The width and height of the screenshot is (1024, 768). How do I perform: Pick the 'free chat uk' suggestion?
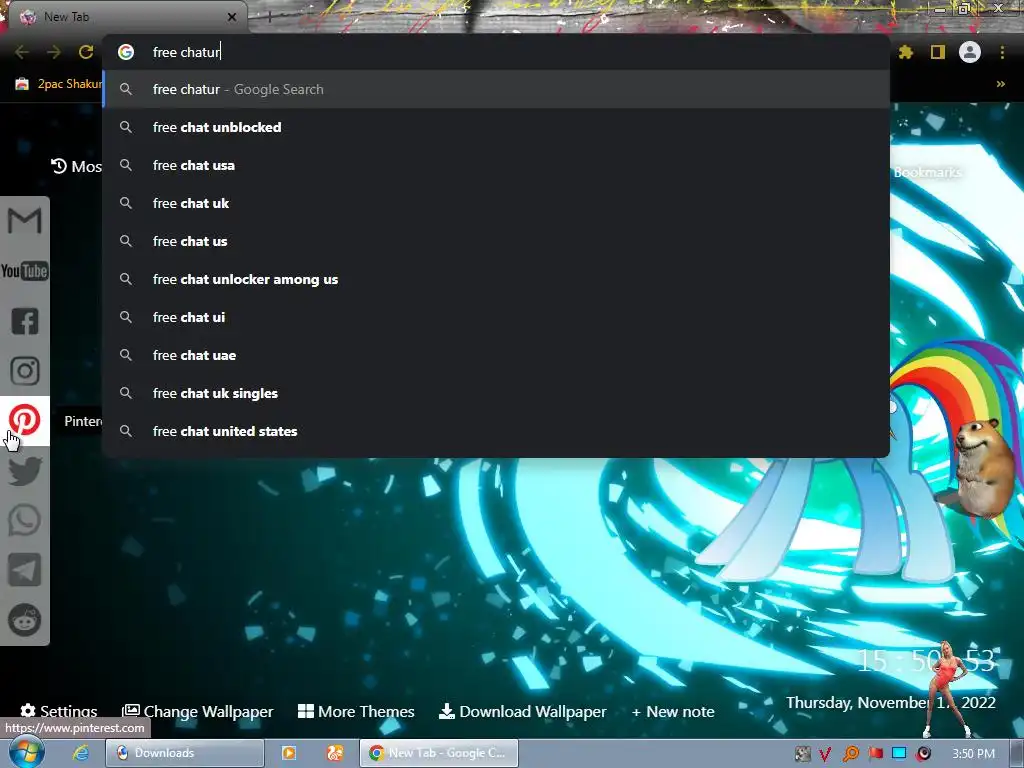click(x=496, y=203)
